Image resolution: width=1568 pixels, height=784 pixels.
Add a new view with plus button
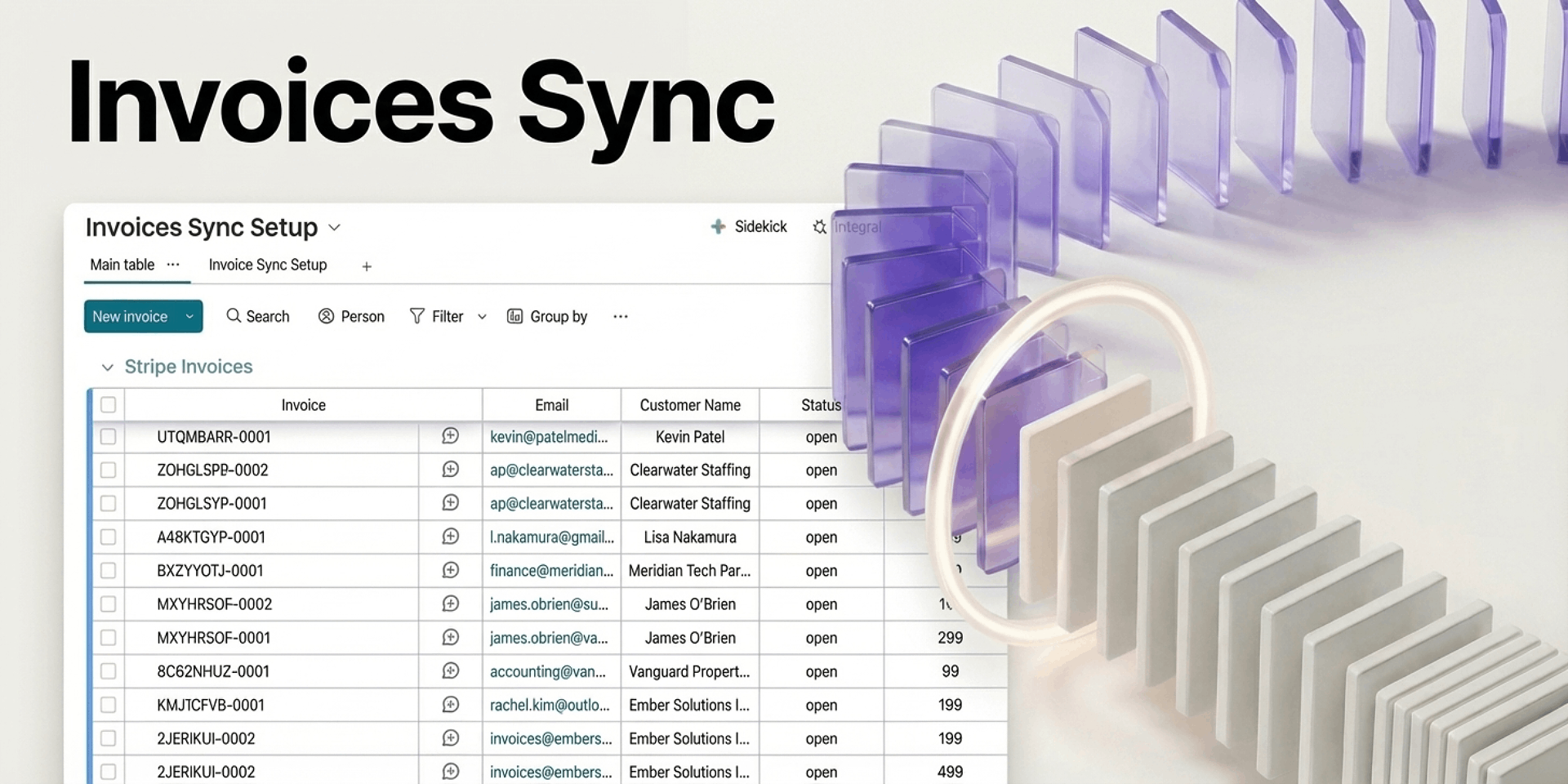(367, 266)
